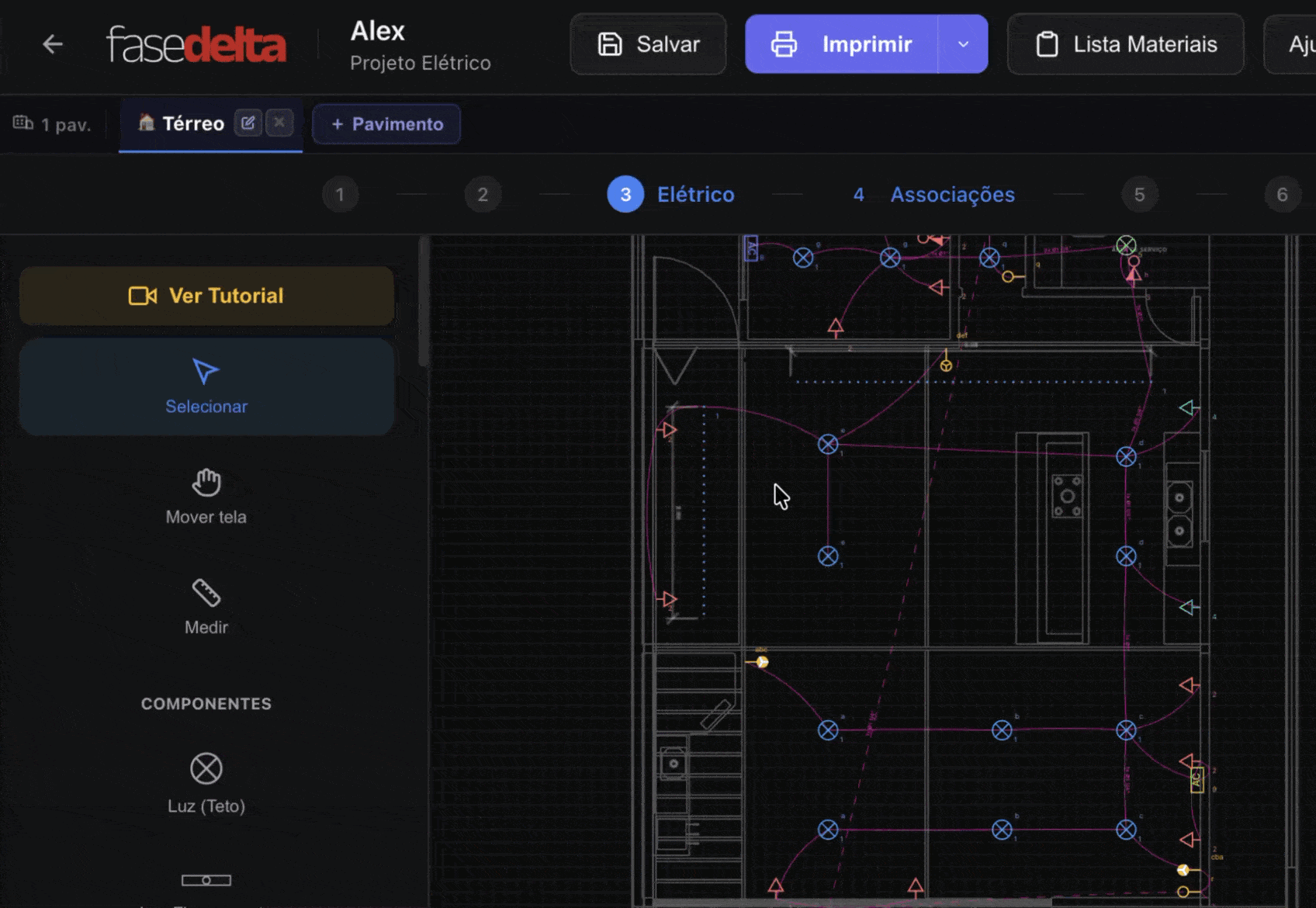The width and height of the screenshot is (1316, 908).
Task: Select the ceiling light right of the stove
Action: click(1126, 456)
